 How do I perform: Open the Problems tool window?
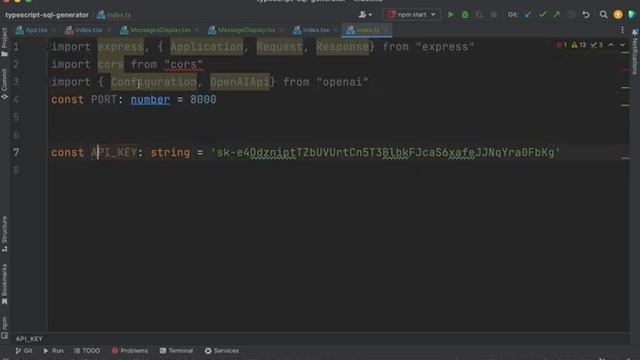click(x=130, y=351)
